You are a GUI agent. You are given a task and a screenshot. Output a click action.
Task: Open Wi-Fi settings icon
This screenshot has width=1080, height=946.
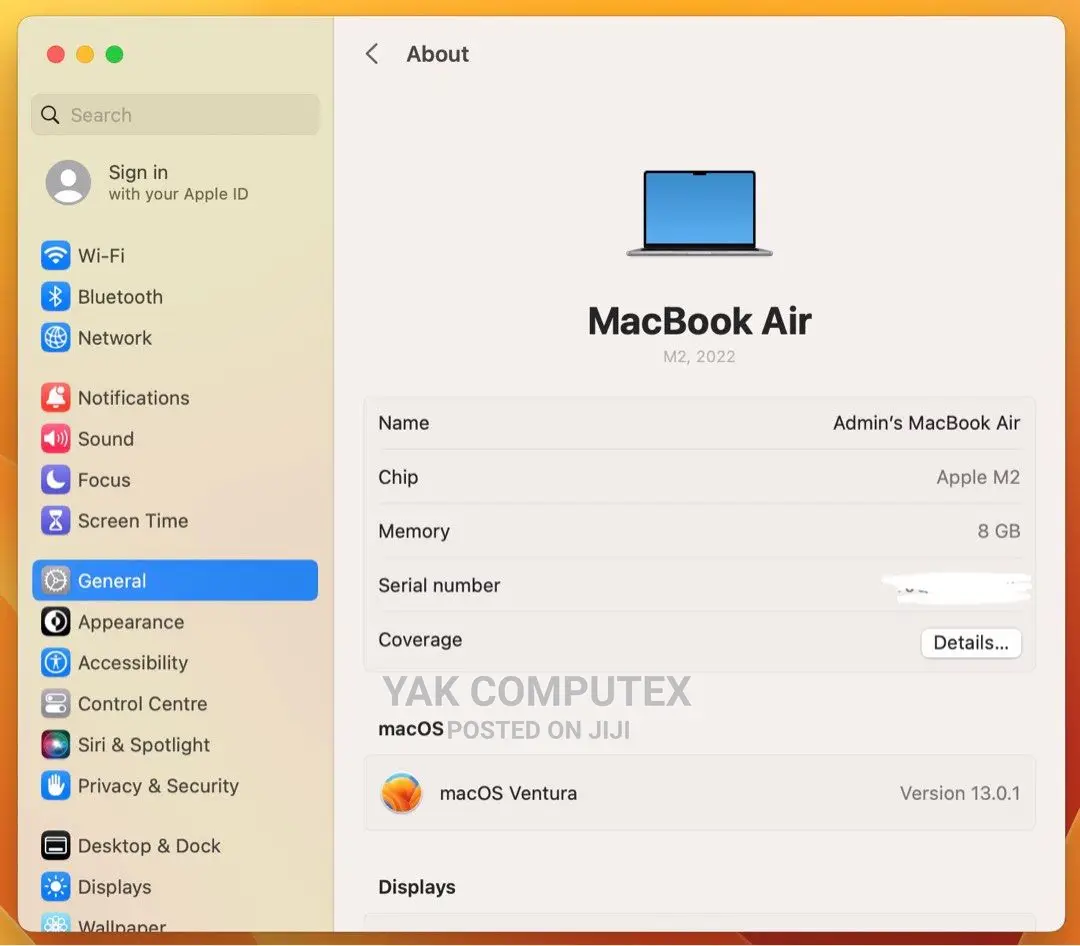[x=55, y=256]
